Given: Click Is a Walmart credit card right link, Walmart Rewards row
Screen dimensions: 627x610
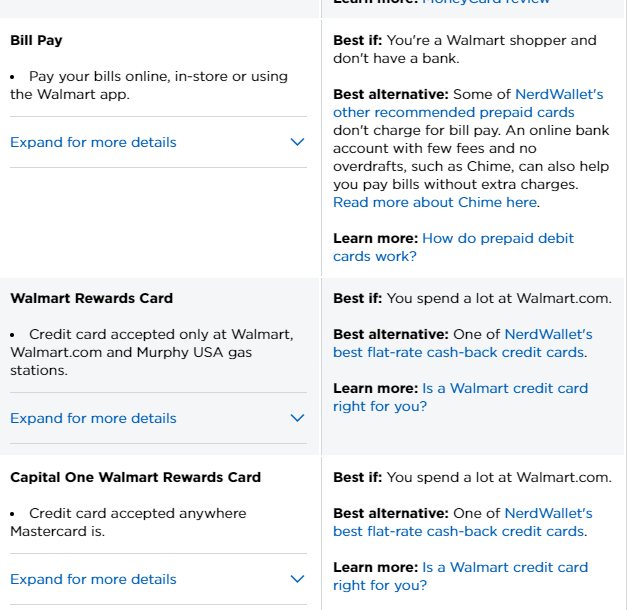Looking at the screenshot, I should 460,397.
